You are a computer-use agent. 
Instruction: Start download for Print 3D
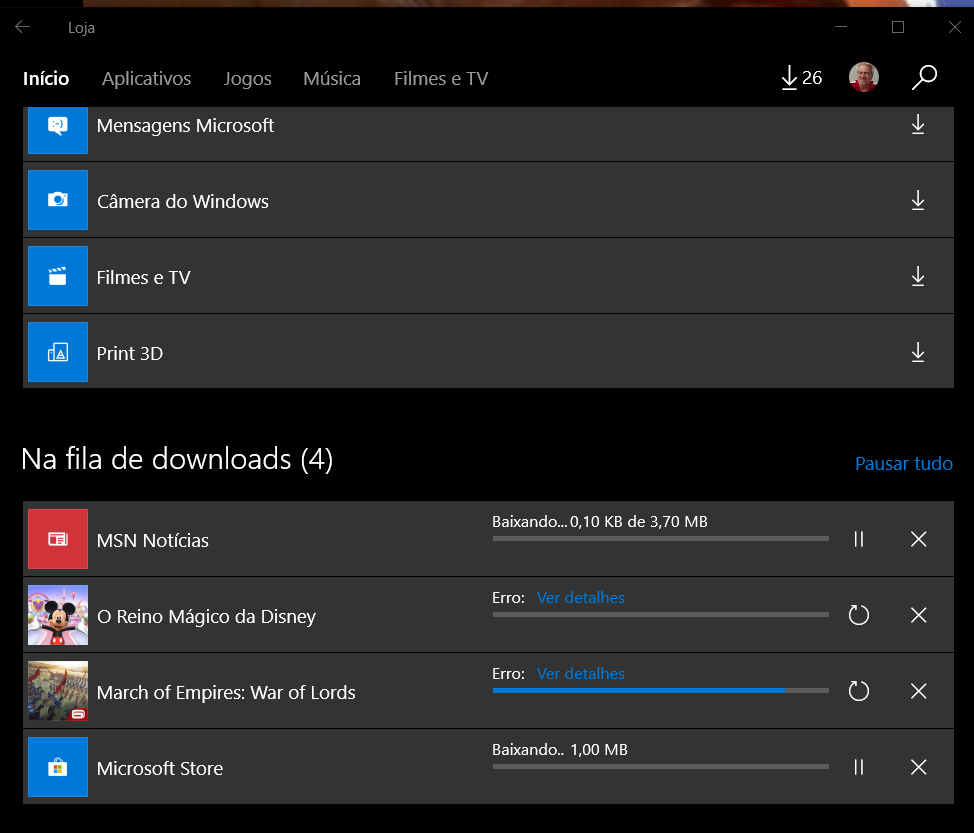coord(917,353)
